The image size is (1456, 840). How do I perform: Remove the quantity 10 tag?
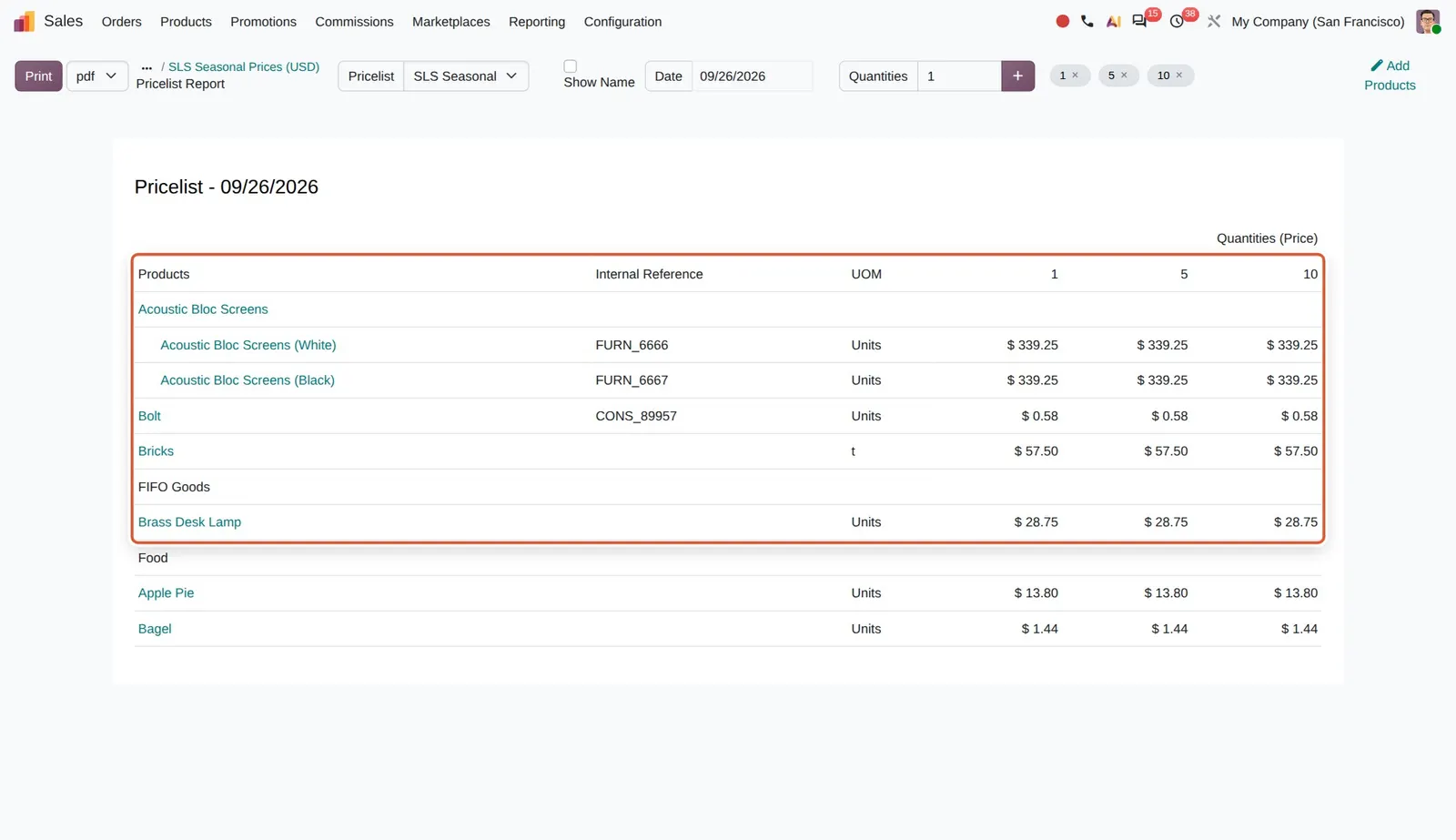1179,76
